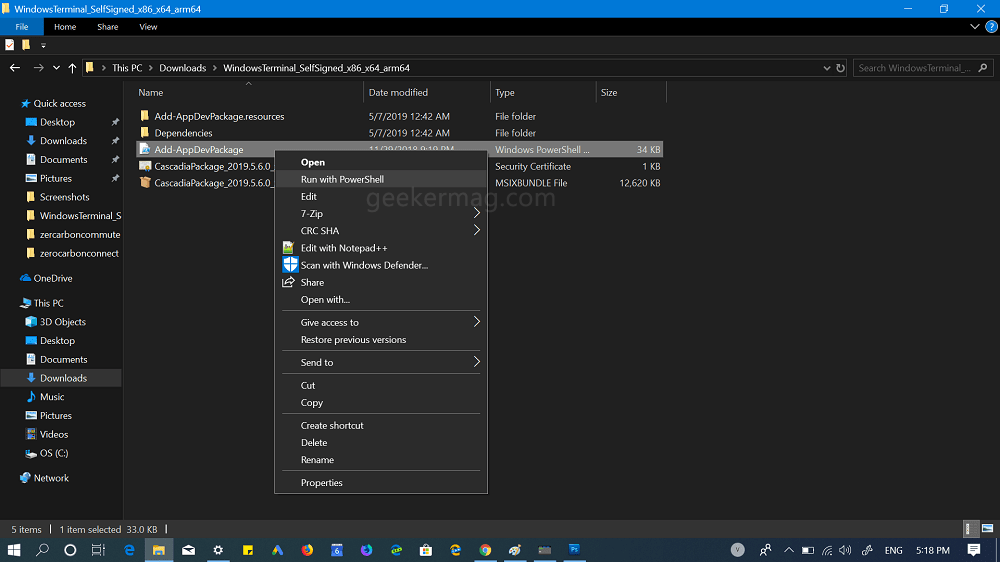Launch Firefox from the taskbar
The image size is (1000, 562).
(307, 550)
